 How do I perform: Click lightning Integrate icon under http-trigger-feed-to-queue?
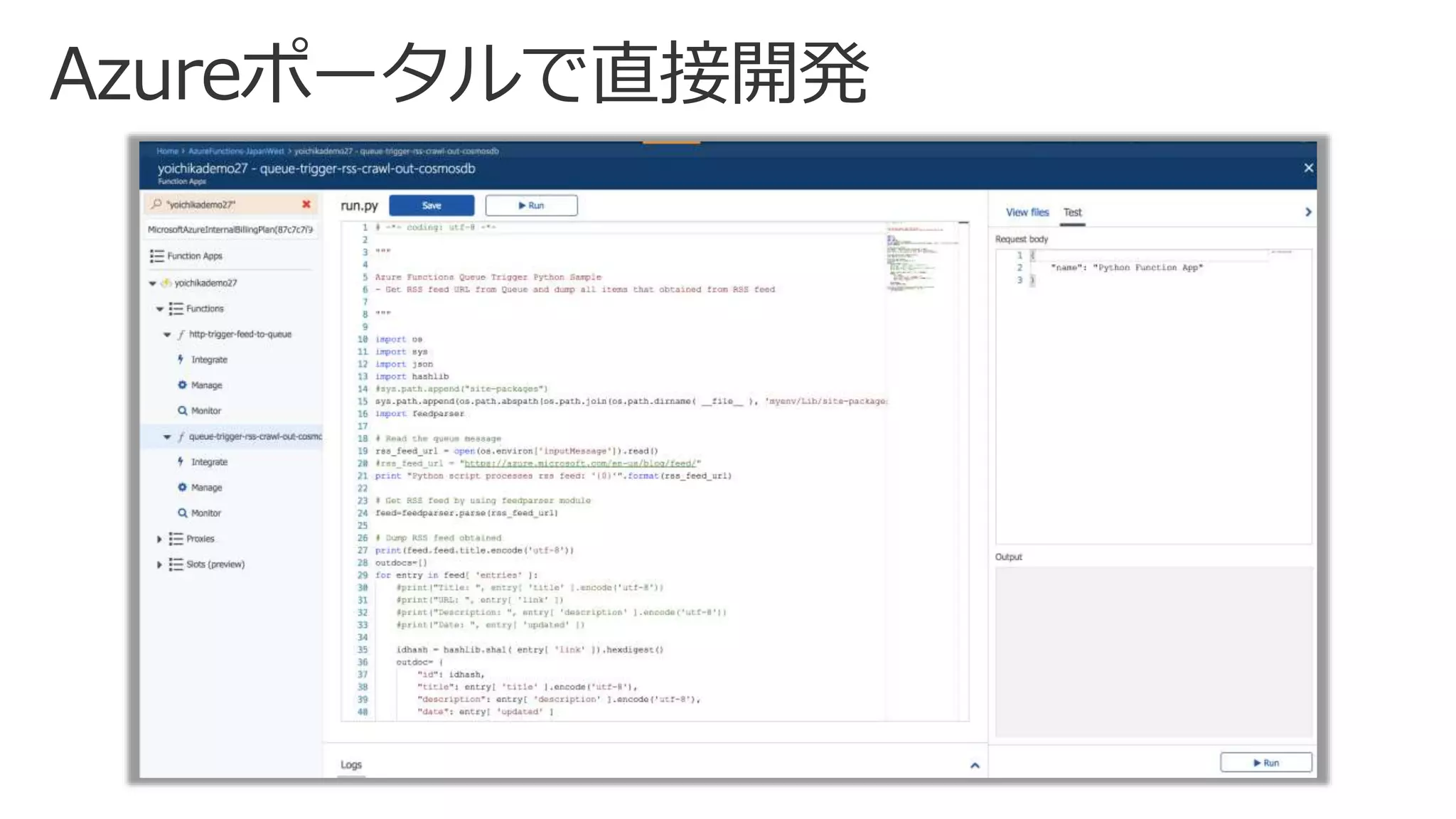(181, 360)
